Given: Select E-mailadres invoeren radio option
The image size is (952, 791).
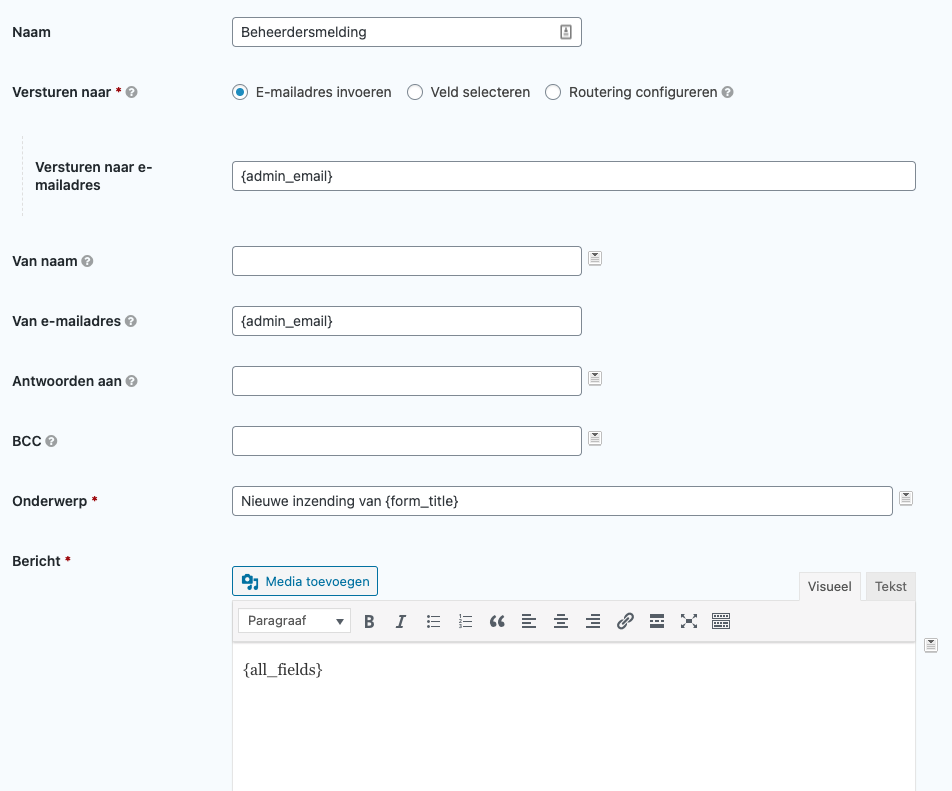Looking at the screenshot, I should click(x=240, y=92).
